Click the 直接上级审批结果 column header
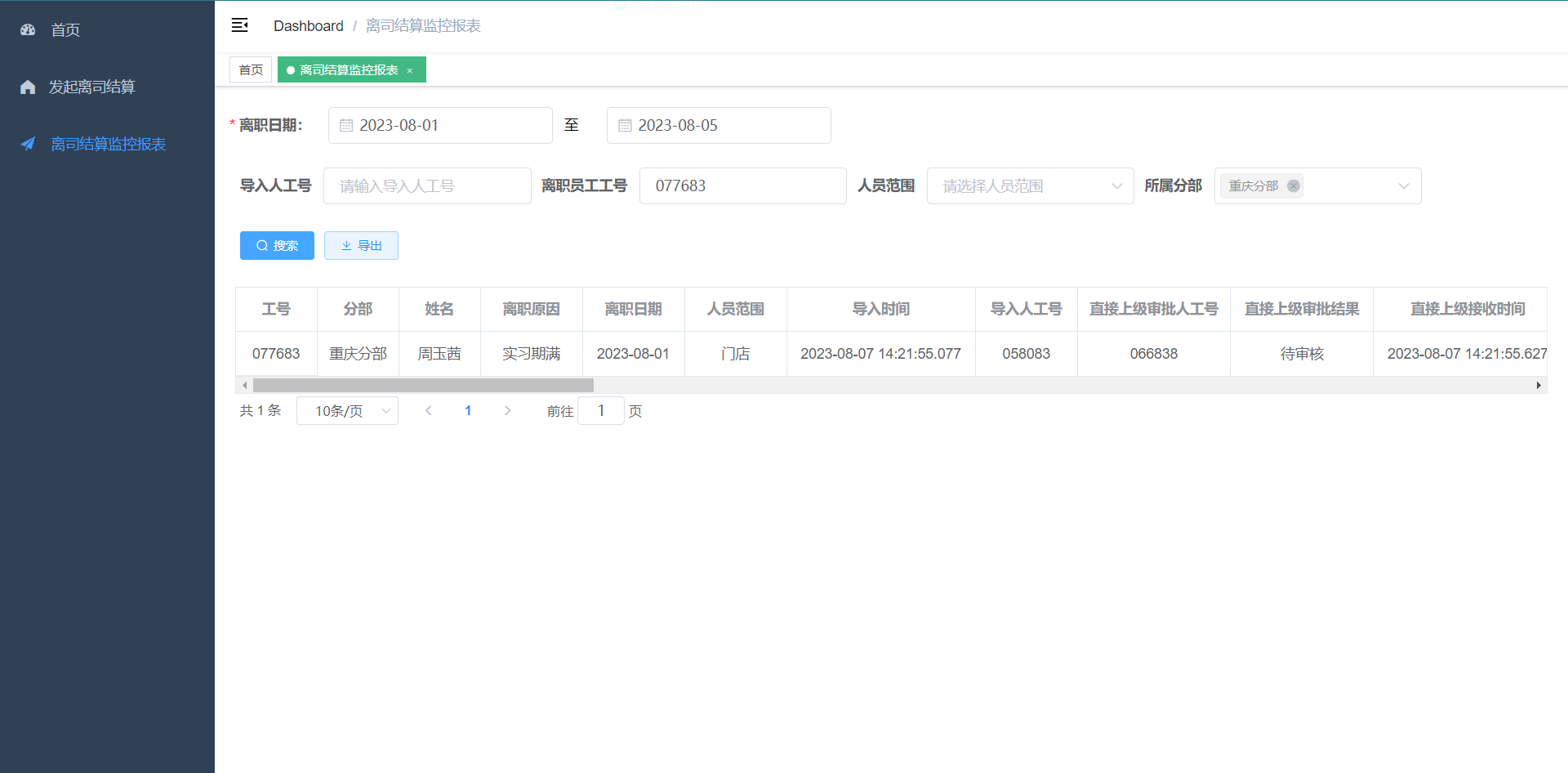The image size is (1568, 773). click(1302, 309)
